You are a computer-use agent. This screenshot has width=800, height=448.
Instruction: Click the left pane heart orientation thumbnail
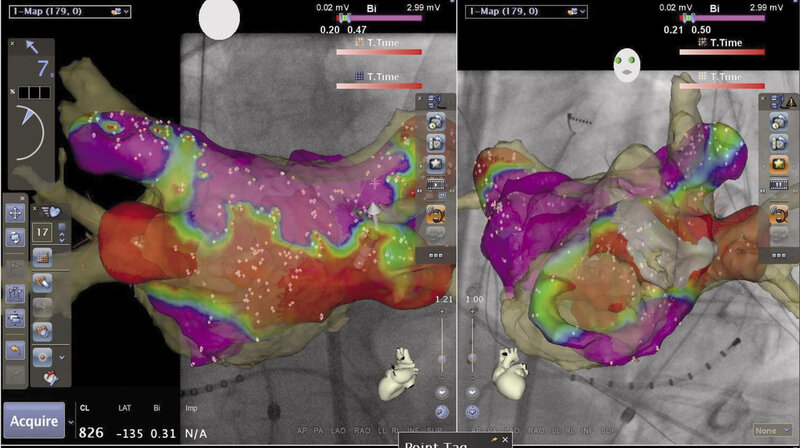(x=399, y=373)
